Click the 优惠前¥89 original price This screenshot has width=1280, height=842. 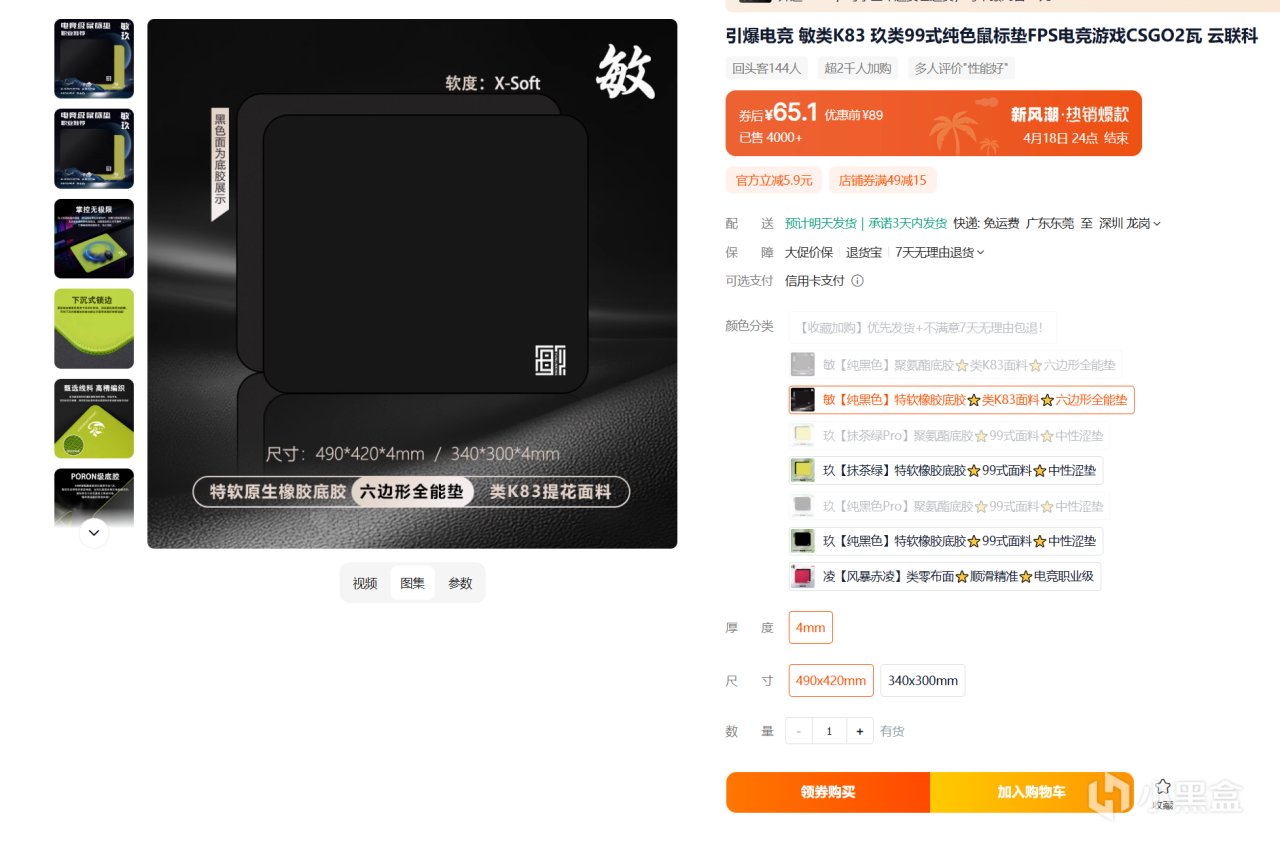click(x=854, y=114)
